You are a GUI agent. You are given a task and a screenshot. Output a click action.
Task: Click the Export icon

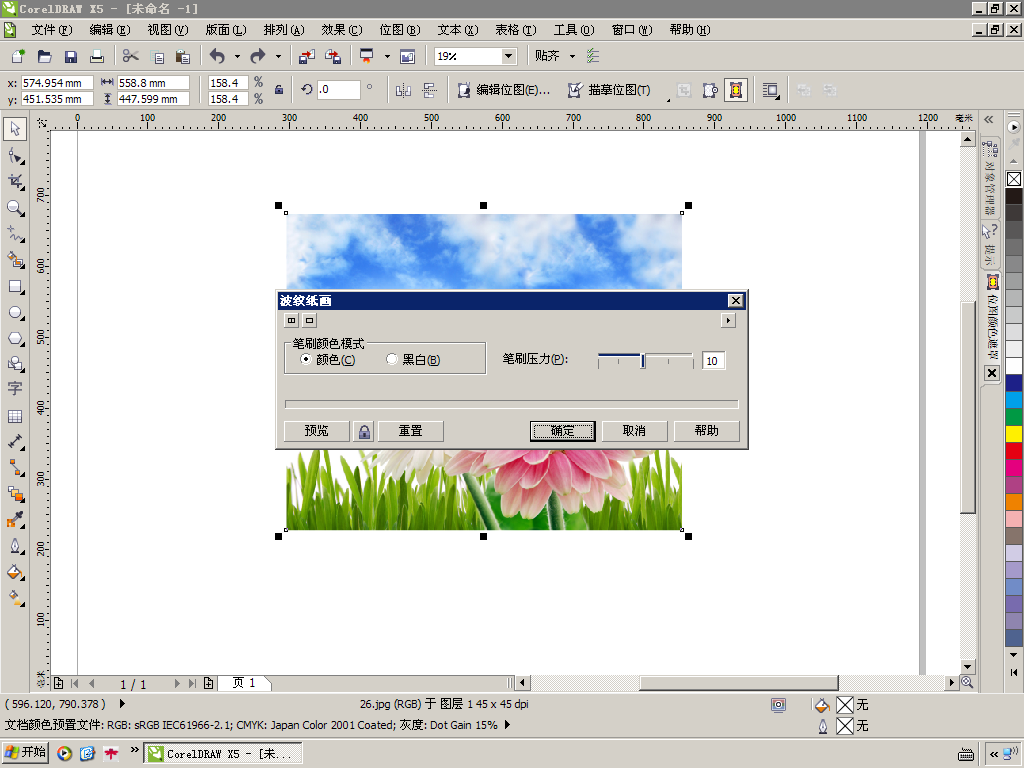click(333, 56)
